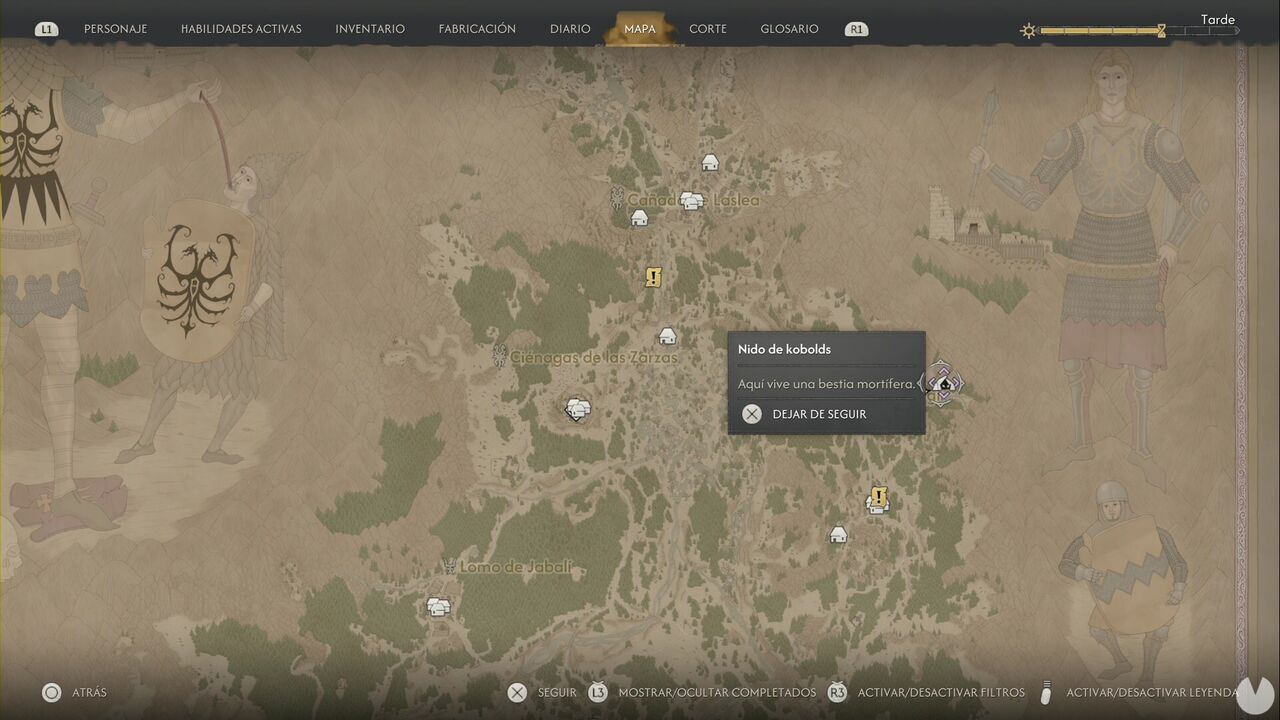Toggle Mostrar/Ocultar Completados

702,692
